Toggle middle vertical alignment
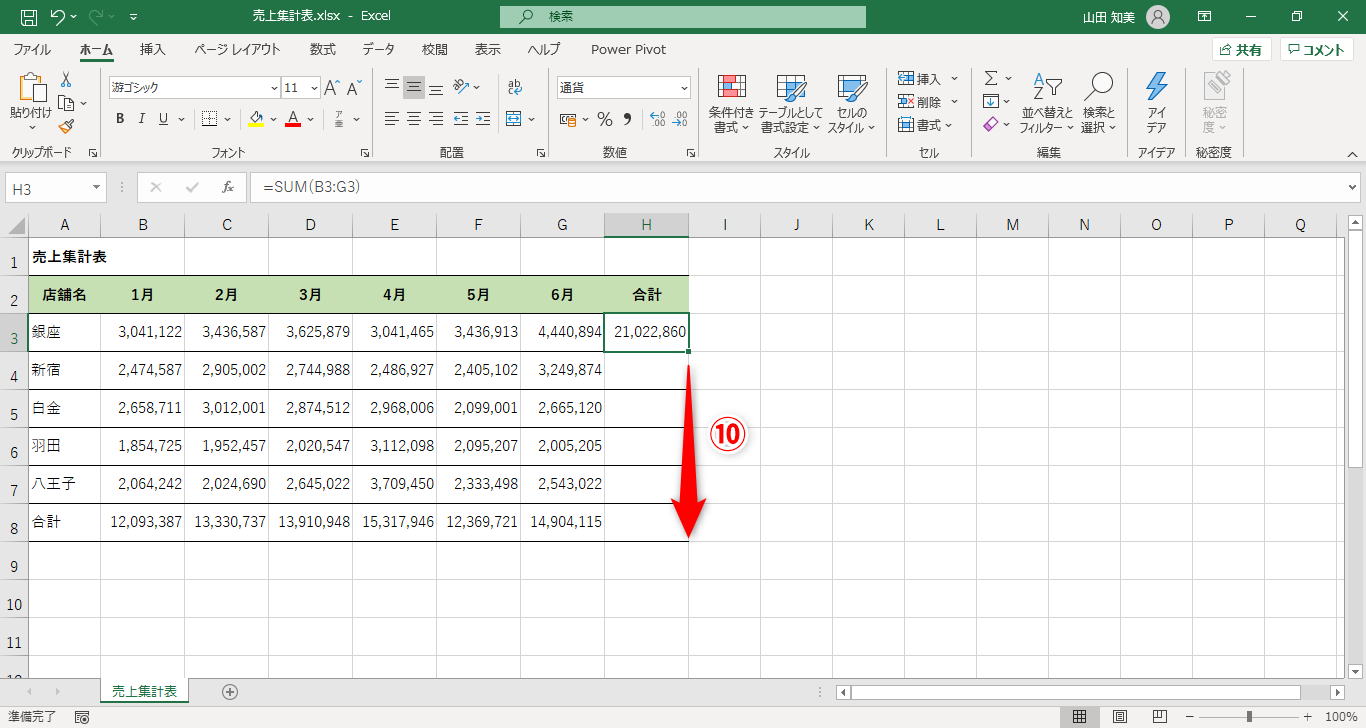The image size is (1366, 728). point(414,87)
